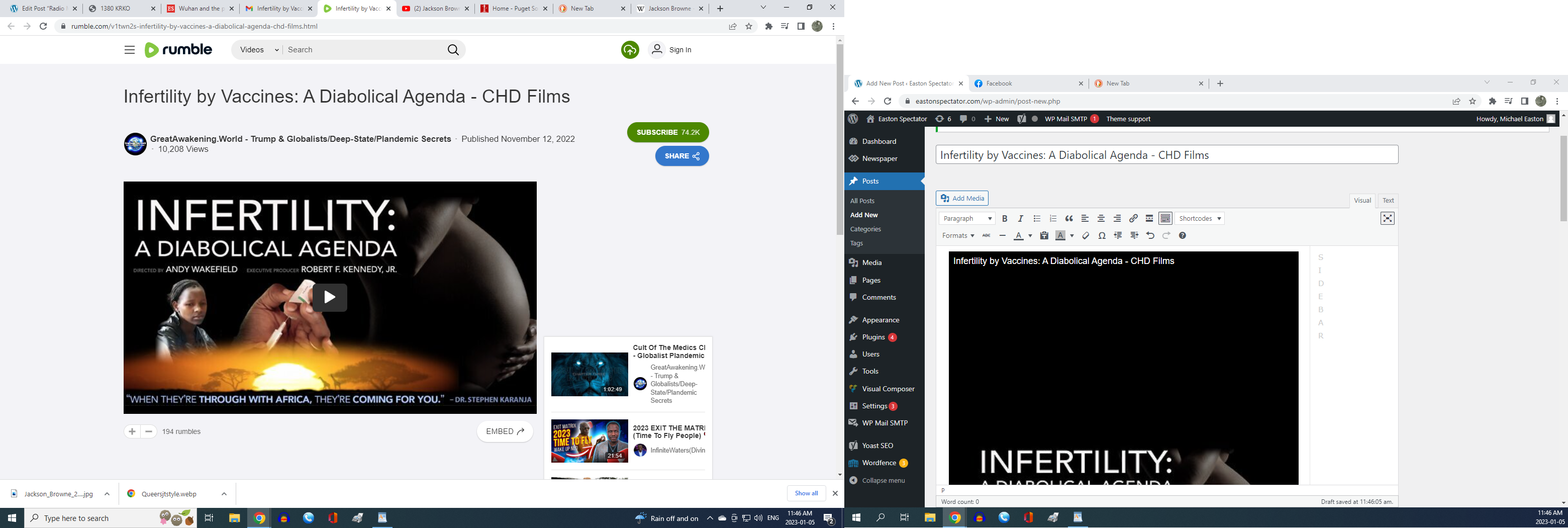This screenshot has width=1568, height=528.
Task: Open the Videos search category dropdown
Action: [259, 50]
